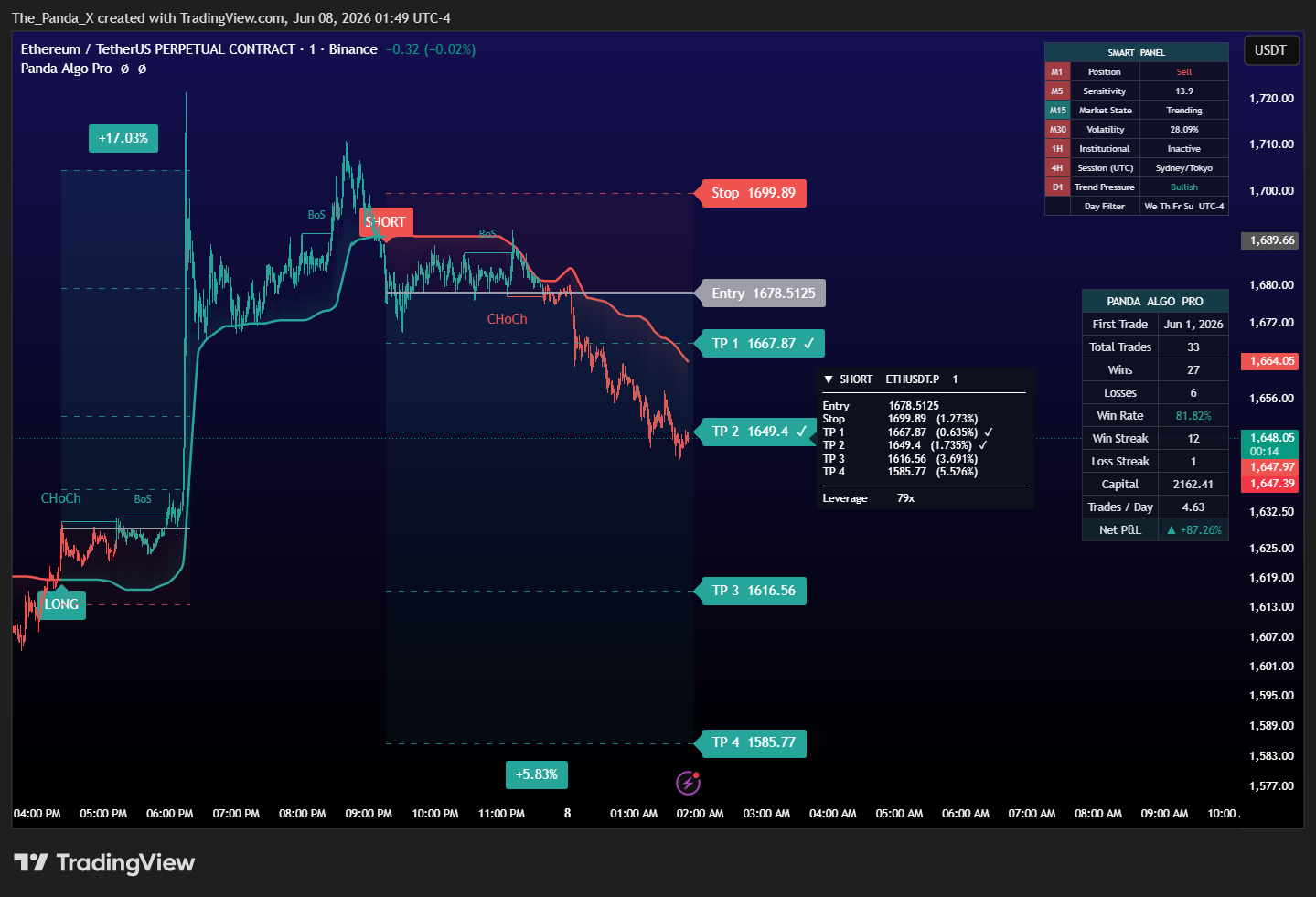Screen dimensions: 1316x897
Task: Click the TradingView logo
Action: point(104,862)
